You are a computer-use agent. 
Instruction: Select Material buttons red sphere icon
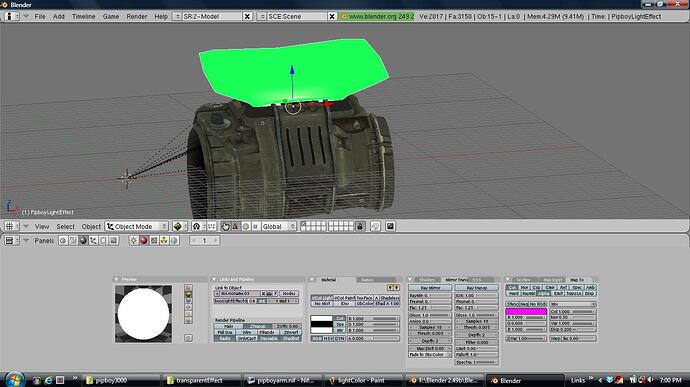tap(144, 241)
